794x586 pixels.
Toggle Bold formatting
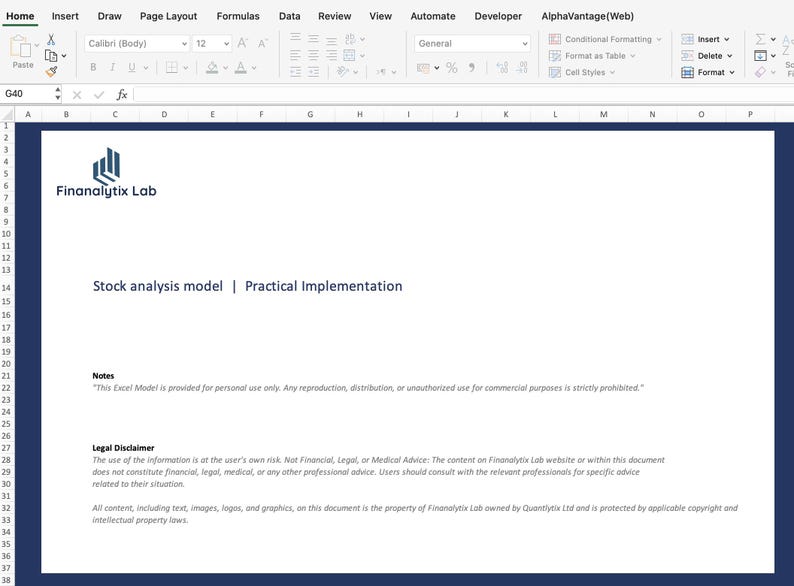(x=93, y=67)
